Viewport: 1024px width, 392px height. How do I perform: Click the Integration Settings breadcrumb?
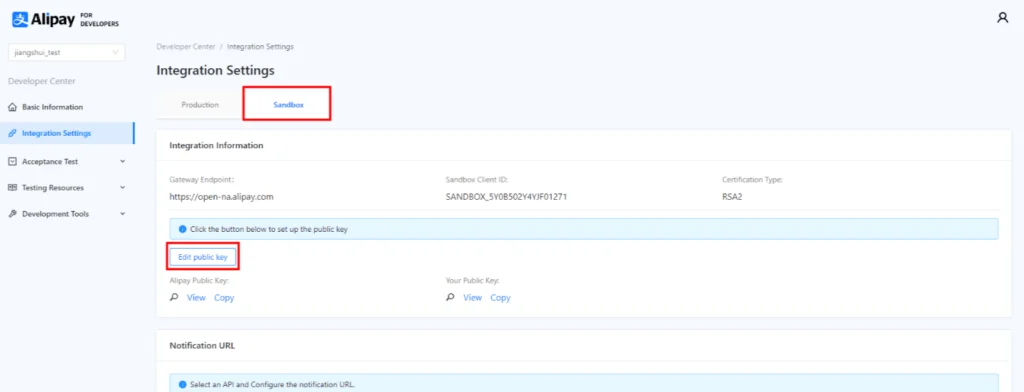pos(260,47)
